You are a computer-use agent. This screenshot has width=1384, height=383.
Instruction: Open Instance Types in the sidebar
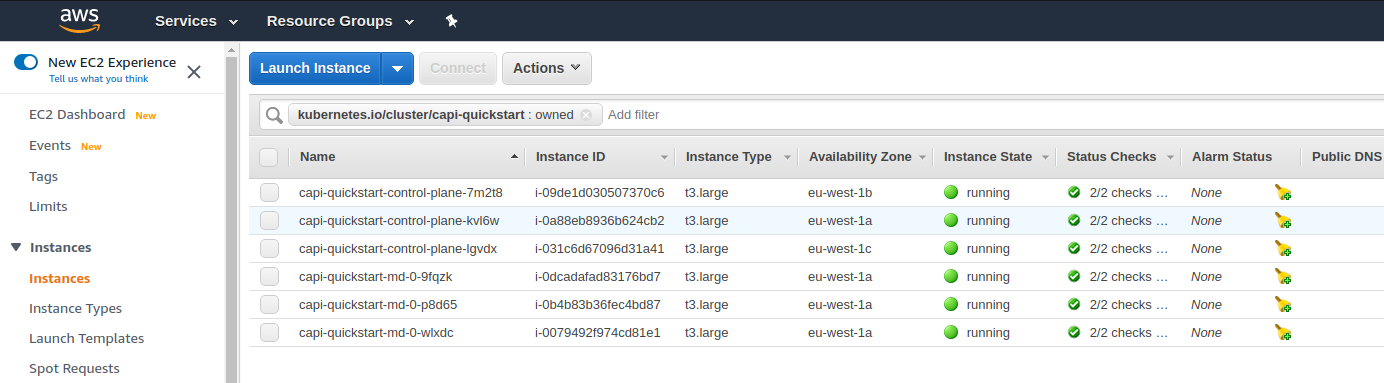tap(76, 309)
